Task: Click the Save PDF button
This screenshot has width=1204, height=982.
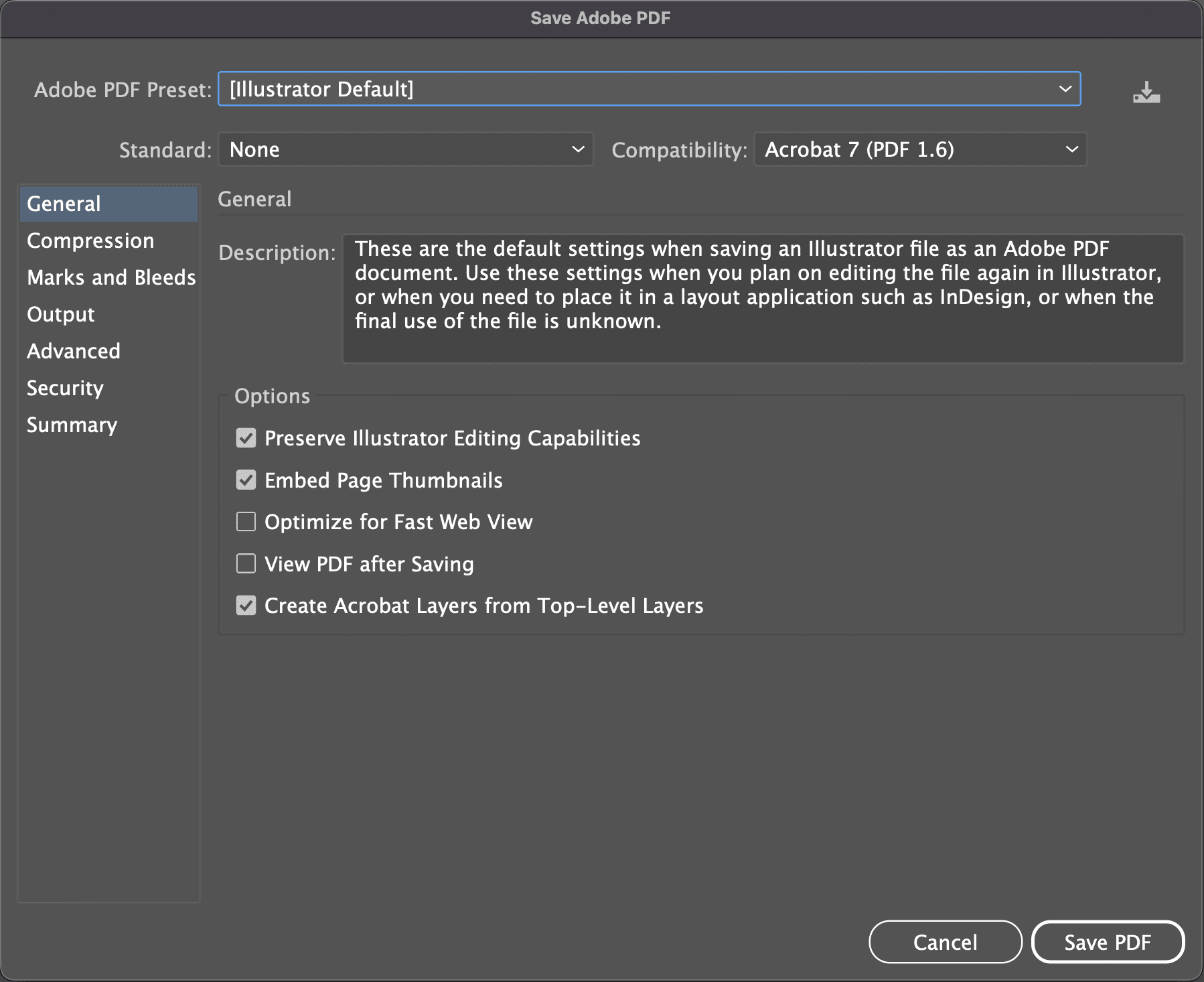Action: coord(1108,942)
